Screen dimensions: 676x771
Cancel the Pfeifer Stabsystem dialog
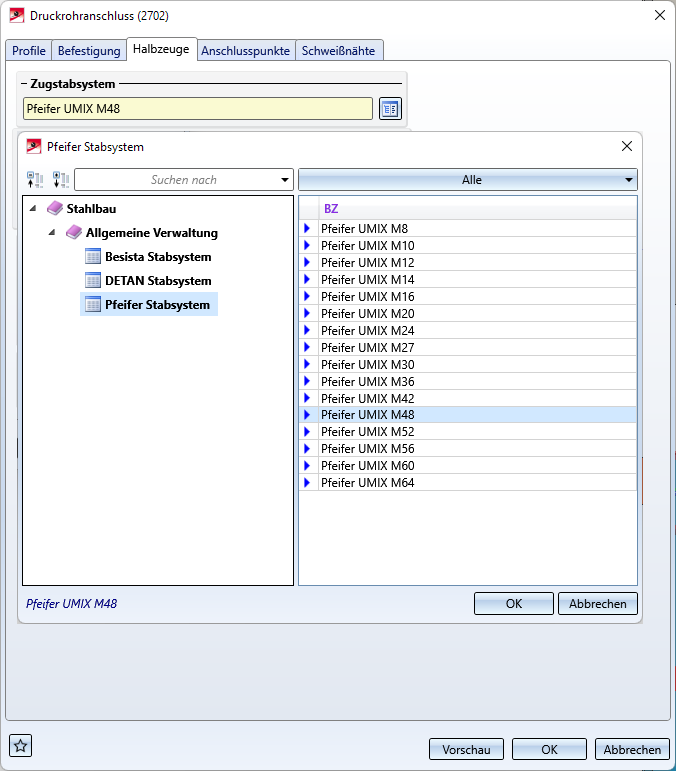click(598, 603)
